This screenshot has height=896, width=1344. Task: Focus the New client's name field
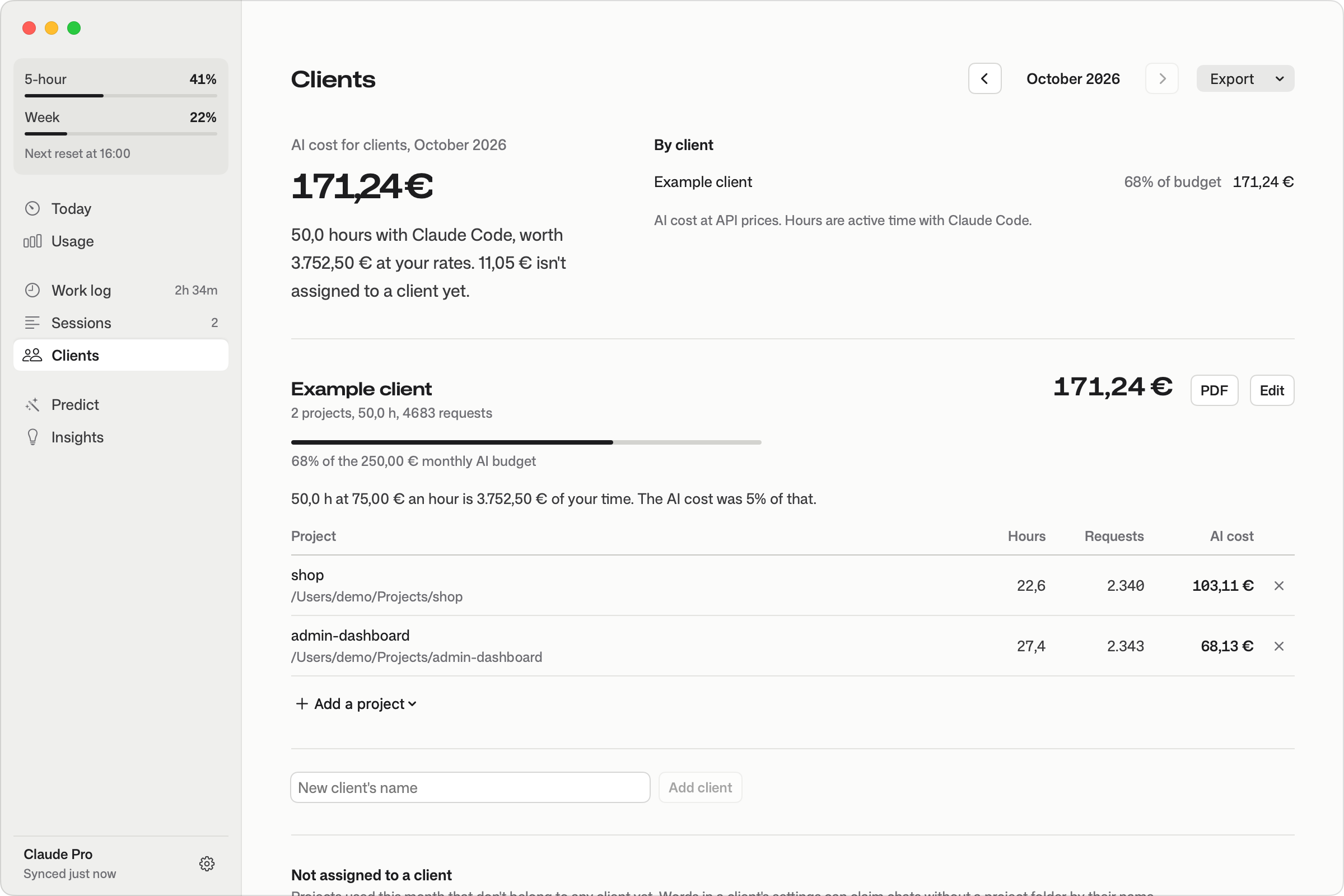[x=470, y=787]
